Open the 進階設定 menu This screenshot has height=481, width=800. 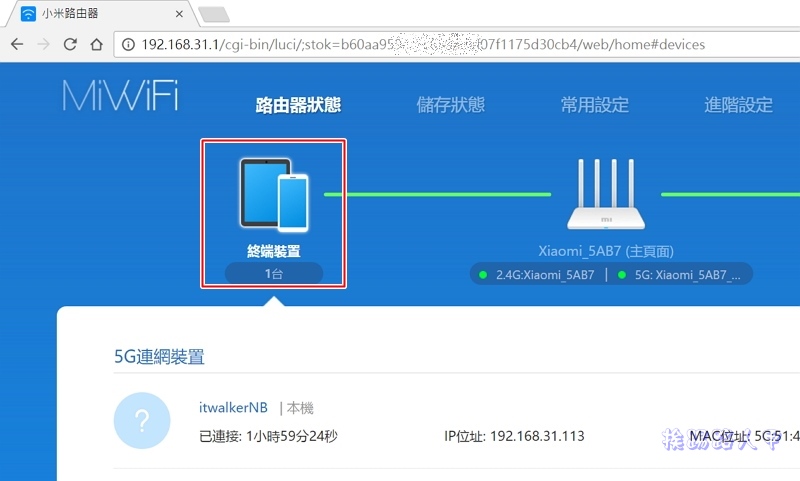[x=738, y=105]
